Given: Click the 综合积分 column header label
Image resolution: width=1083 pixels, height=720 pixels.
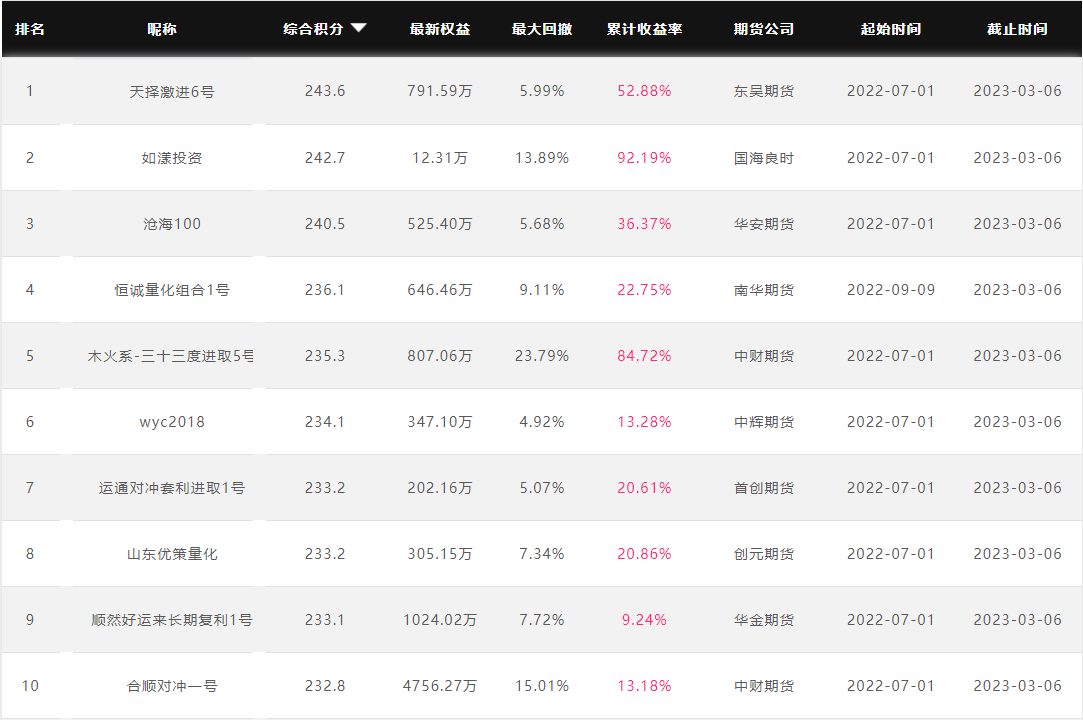Looking at the screenshot, I should click(313, 29).
